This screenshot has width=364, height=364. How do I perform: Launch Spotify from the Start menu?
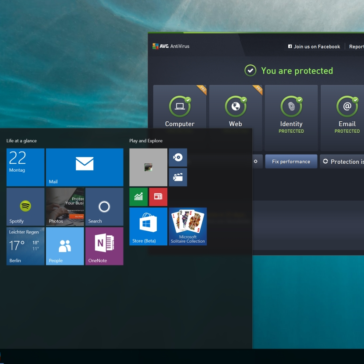point(25,207)
